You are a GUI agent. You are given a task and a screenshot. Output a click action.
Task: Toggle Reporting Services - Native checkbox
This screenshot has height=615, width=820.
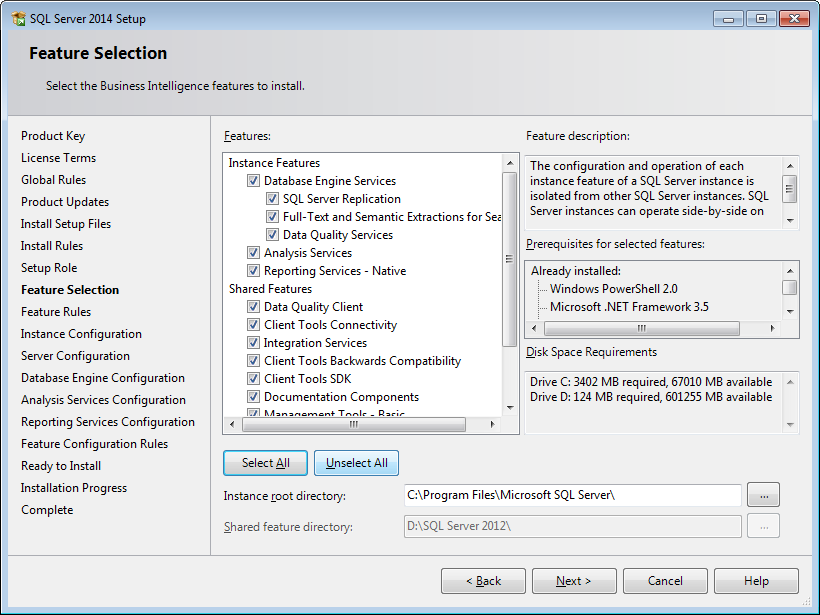click(254, 271)
